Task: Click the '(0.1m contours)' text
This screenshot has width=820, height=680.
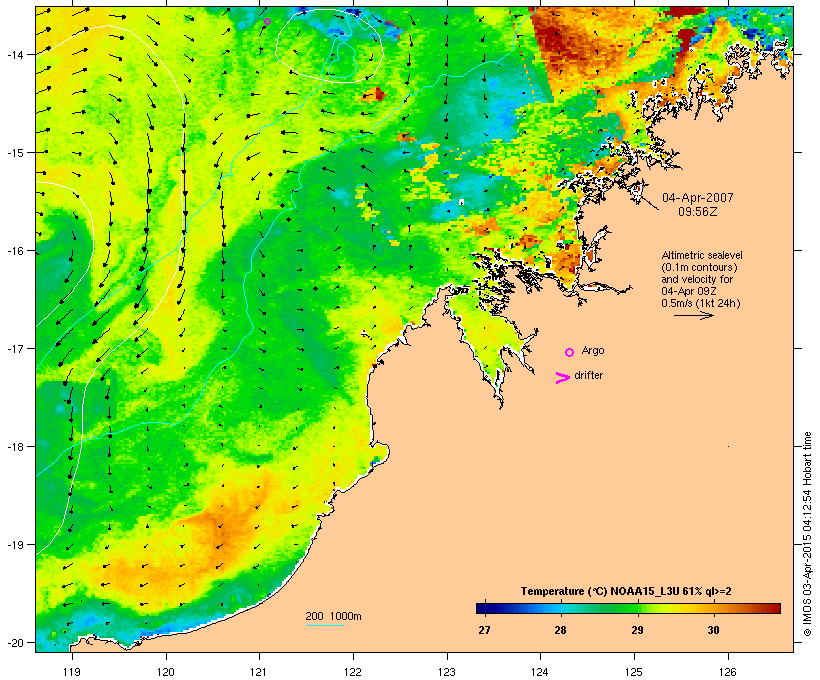Action: (699, 267)
